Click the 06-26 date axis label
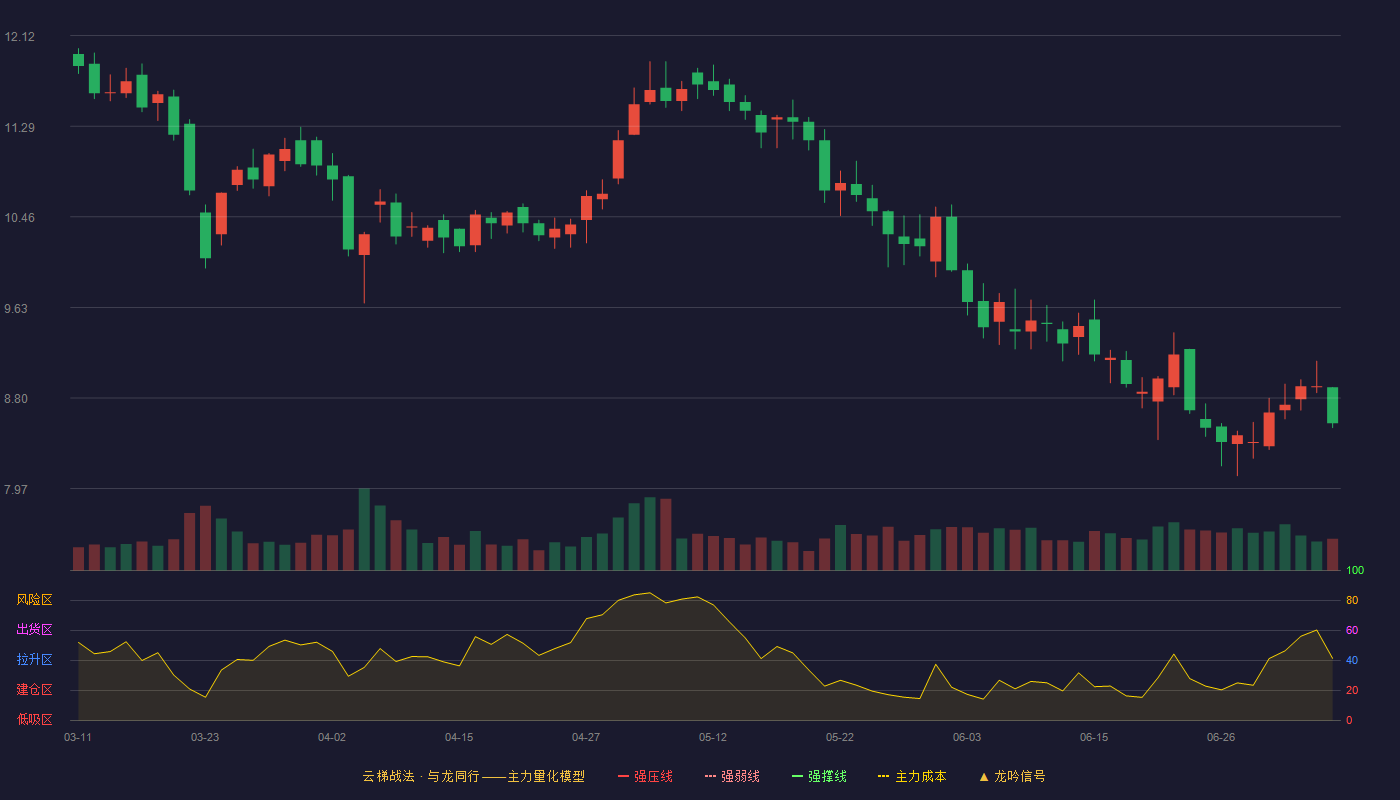 [1221, 737]
